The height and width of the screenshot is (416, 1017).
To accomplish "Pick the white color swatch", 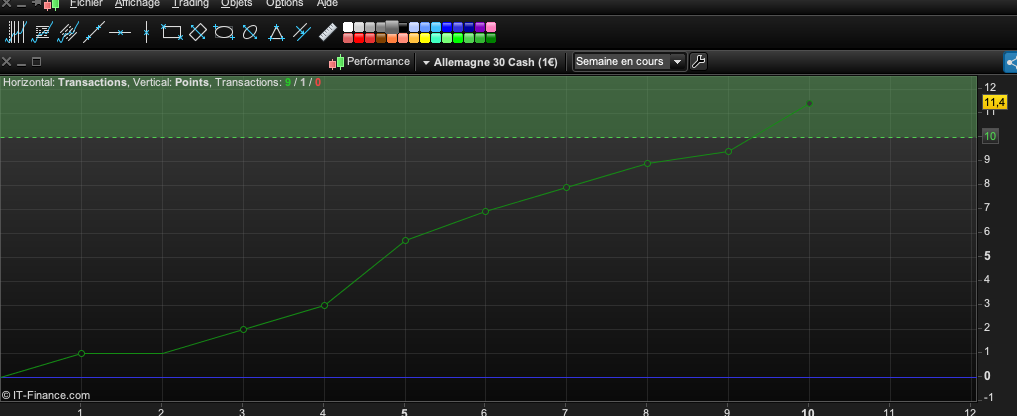I will click(348, 27).
